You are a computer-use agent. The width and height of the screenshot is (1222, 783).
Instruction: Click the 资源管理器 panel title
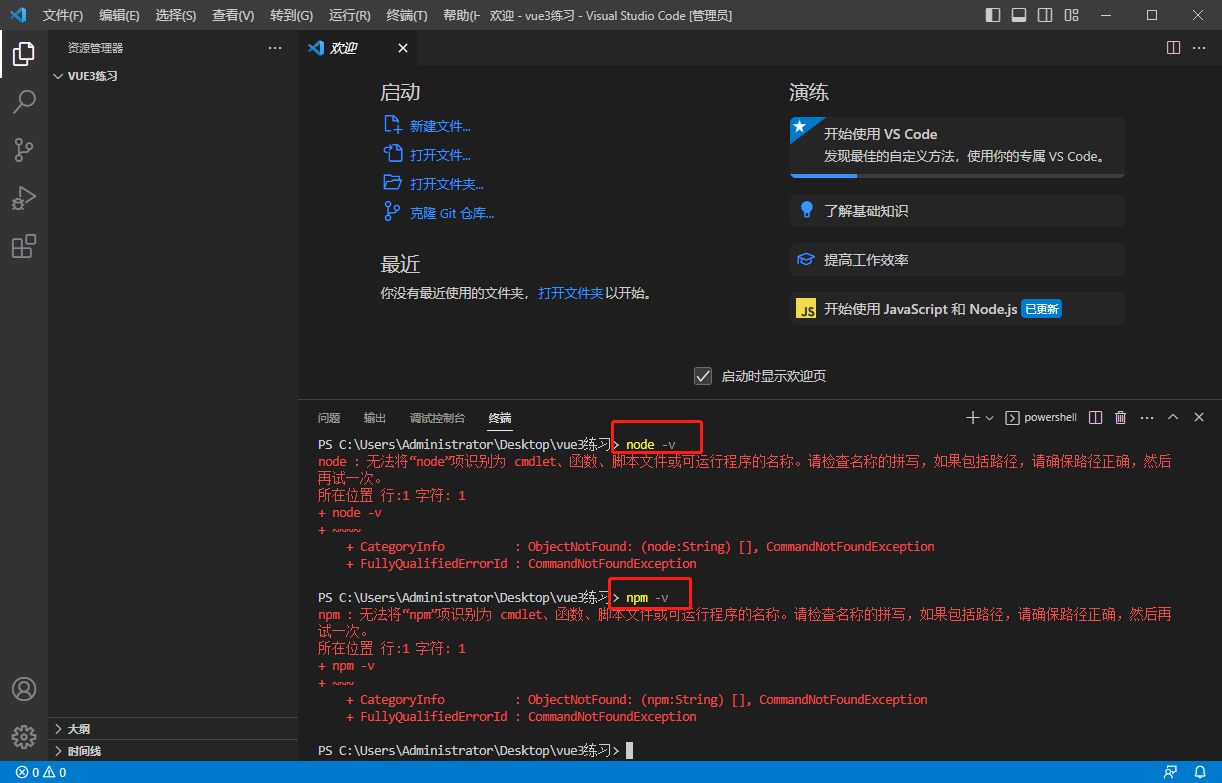pyautogui.click(x=96, y=48)
